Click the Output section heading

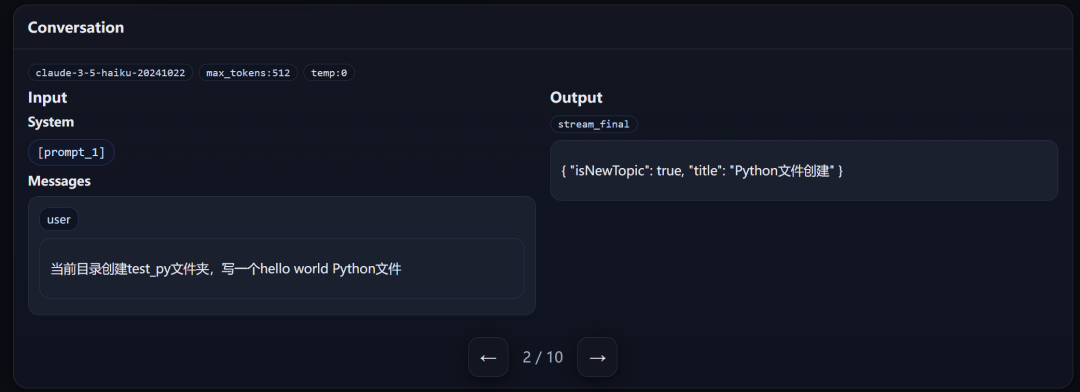[577, 97]
